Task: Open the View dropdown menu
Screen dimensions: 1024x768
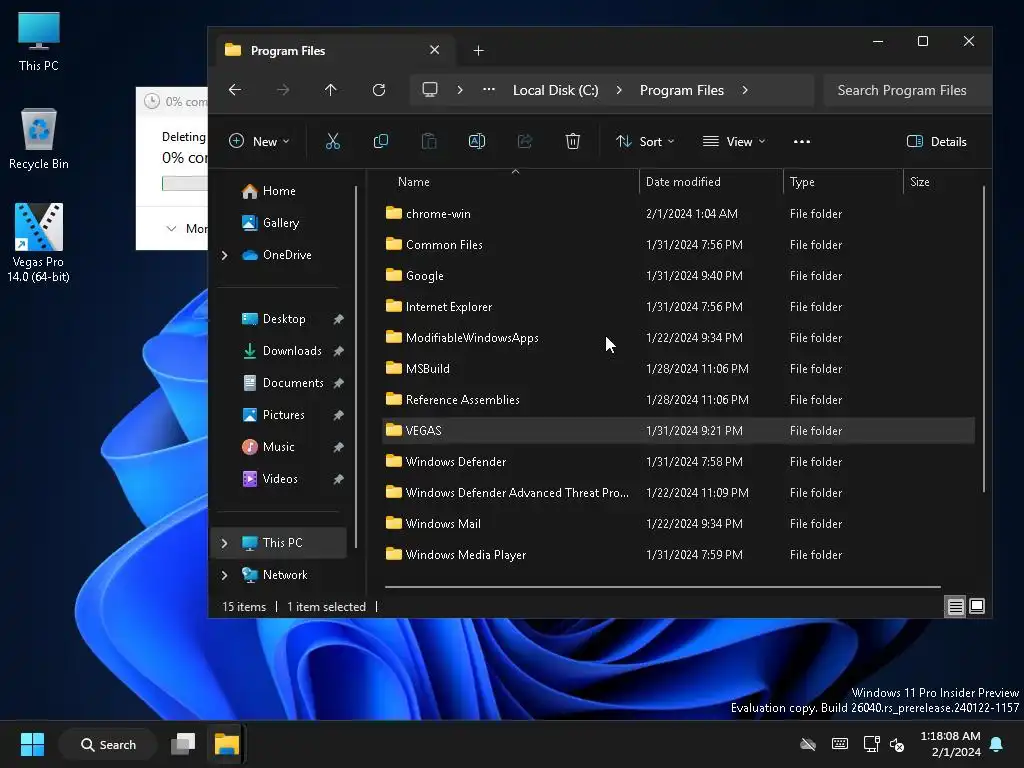Action: (x=734, y=141)
